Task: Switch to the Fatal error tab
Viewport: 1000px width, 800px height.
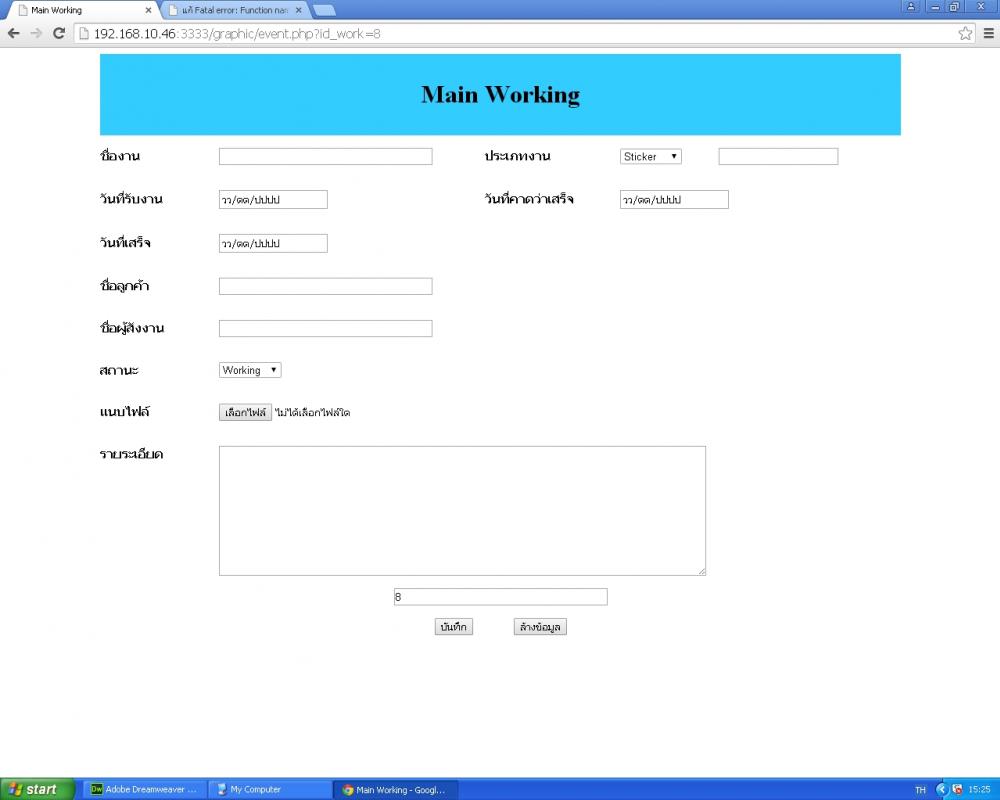Action: click(x=235, y=10)
